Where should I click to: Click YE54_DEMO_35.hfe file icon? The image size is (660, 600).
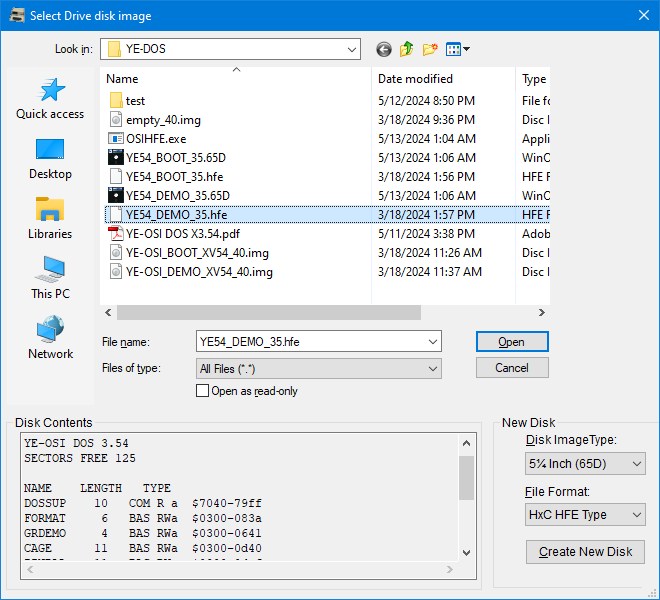click(x=116, y=214)
